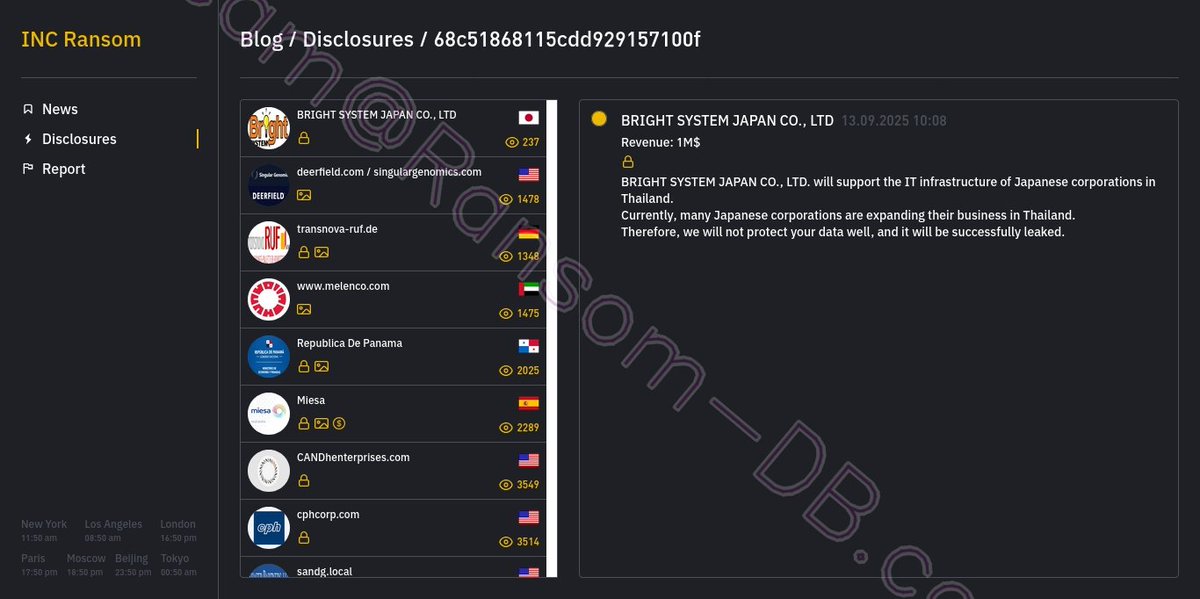
Task: Click view count 3514 on cphcorp row
Action: [528, 542]
